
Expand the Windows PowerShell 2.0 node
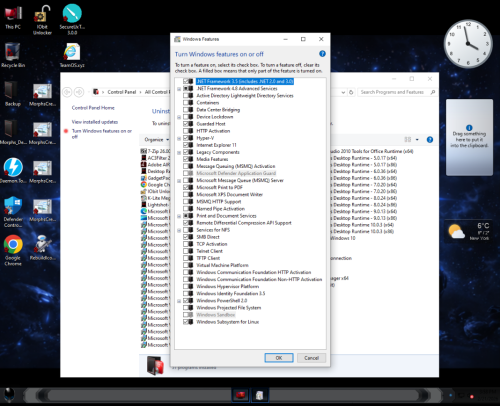click(179, 301)
